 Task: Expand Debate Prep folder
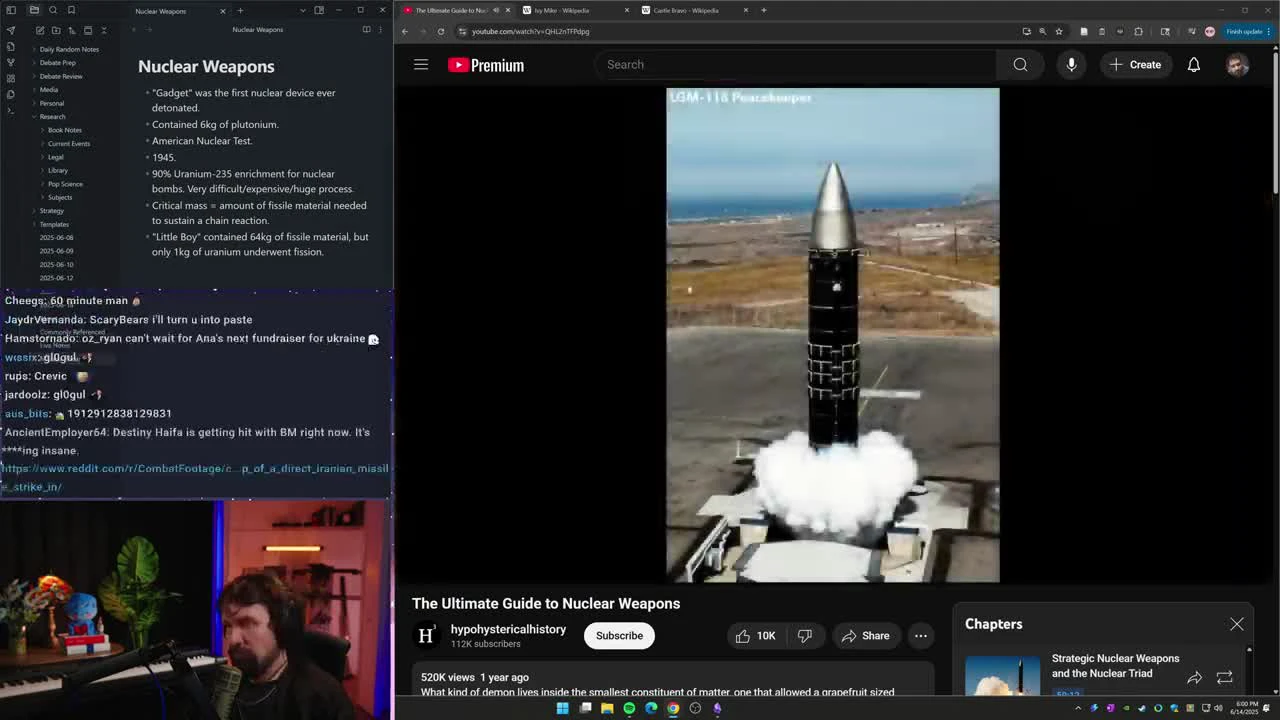click(x=57, y=63)
